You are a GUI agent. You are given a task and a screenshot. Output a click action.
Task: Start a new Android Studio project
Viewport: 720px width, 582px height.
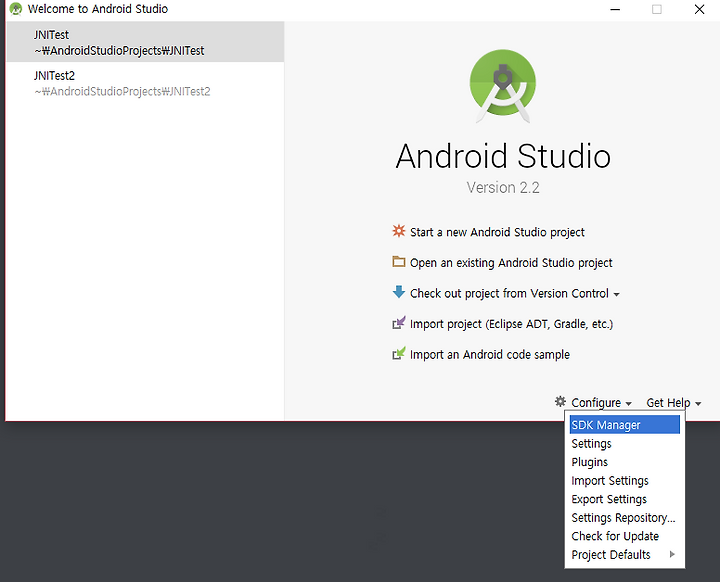pyautogui.click(x=497, y=232)
